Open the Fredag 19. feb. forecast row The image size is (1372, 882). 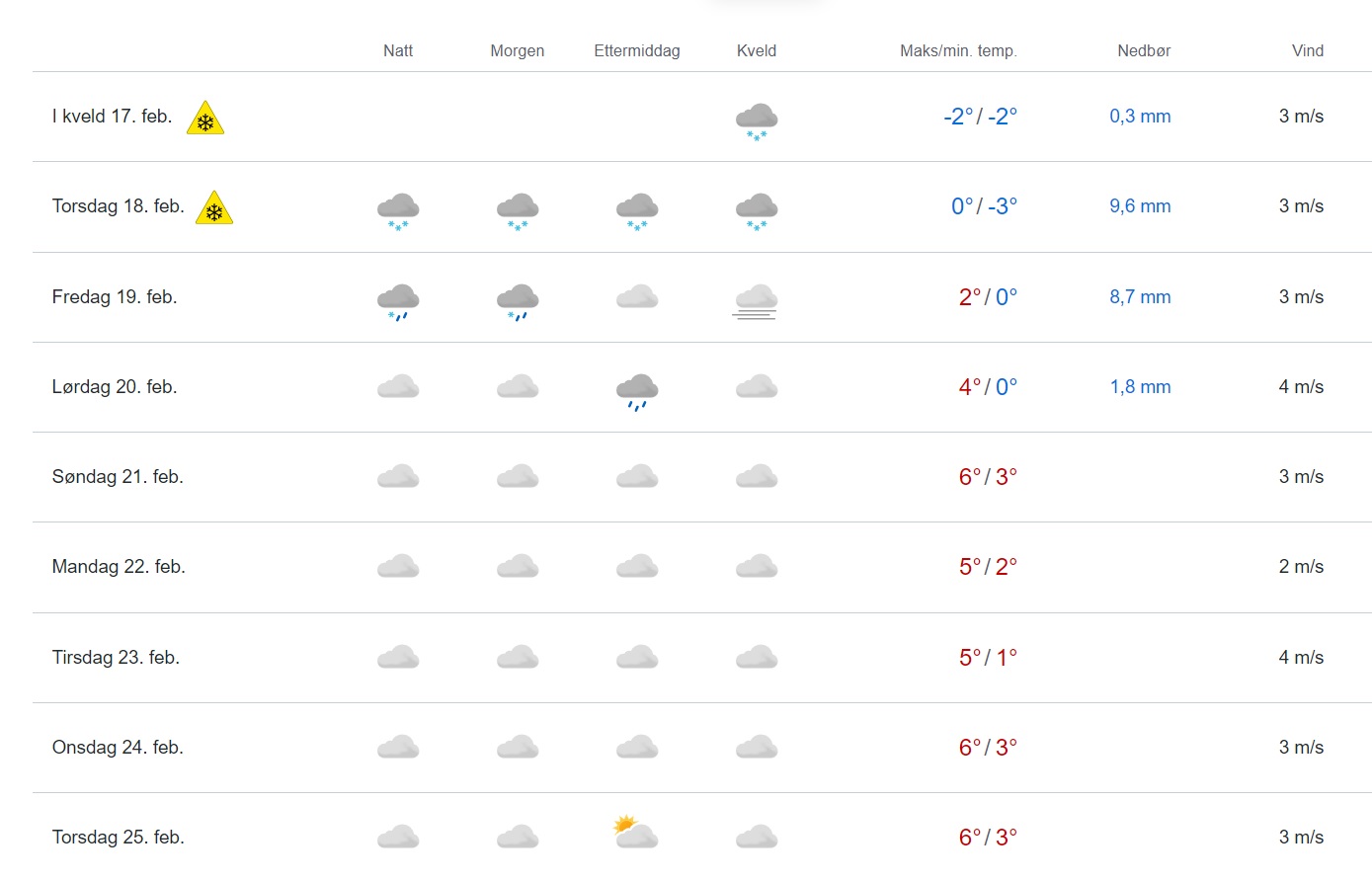point(702,297)
